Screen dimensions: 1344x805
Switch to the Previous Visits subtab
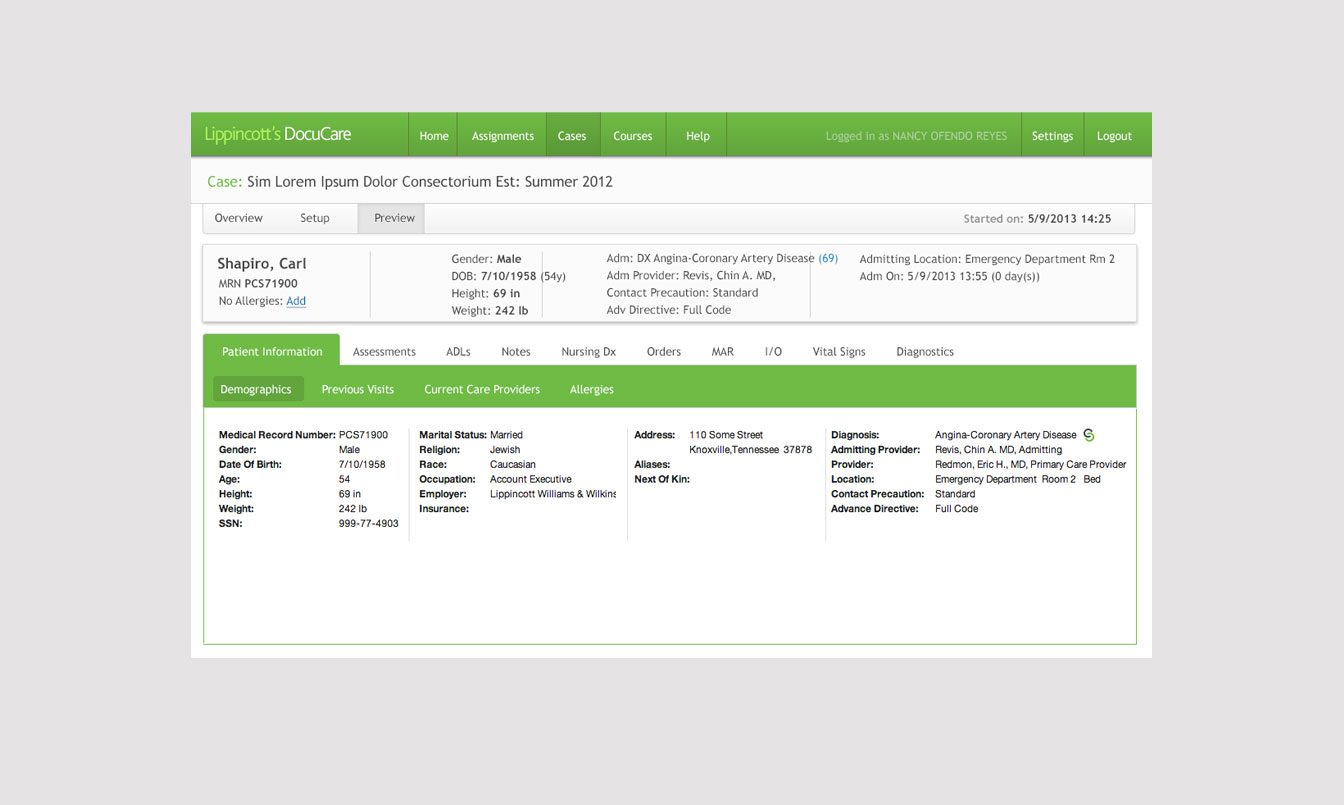pos(358,389)
